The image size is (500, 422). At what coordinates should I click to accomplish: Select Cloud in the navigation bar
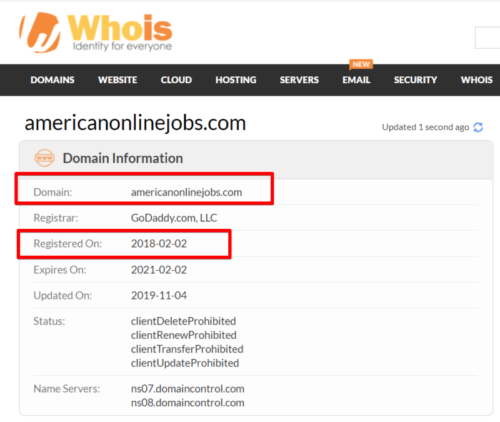pos(176,80)
